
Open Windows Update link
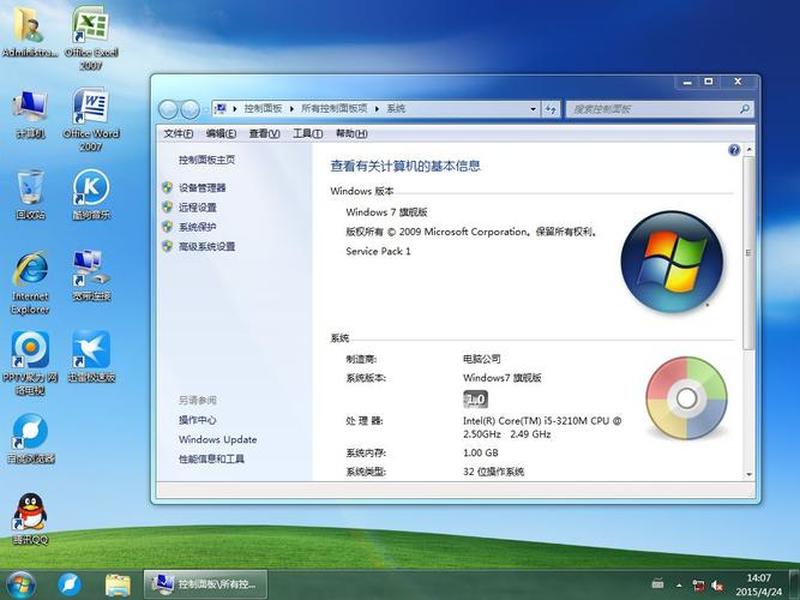click(218, 439)
